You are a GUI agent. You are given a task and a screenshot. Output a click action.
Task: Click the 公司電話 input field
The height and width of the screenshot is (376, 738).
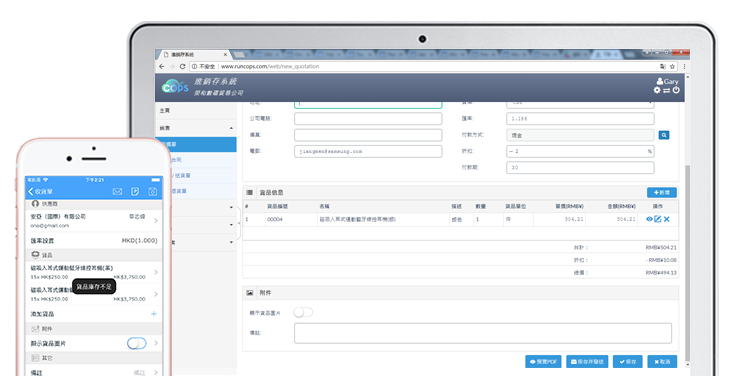click(368, 119)
